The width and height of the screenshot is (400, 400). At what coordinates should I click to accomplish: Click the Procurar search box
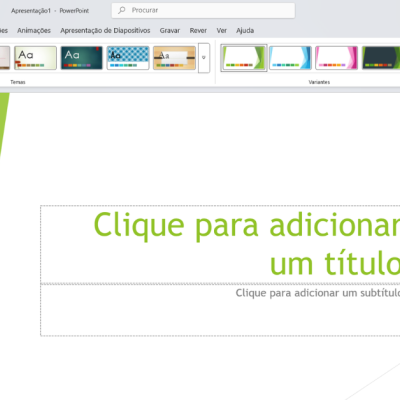pyautogui.click(x=203, y=10)
